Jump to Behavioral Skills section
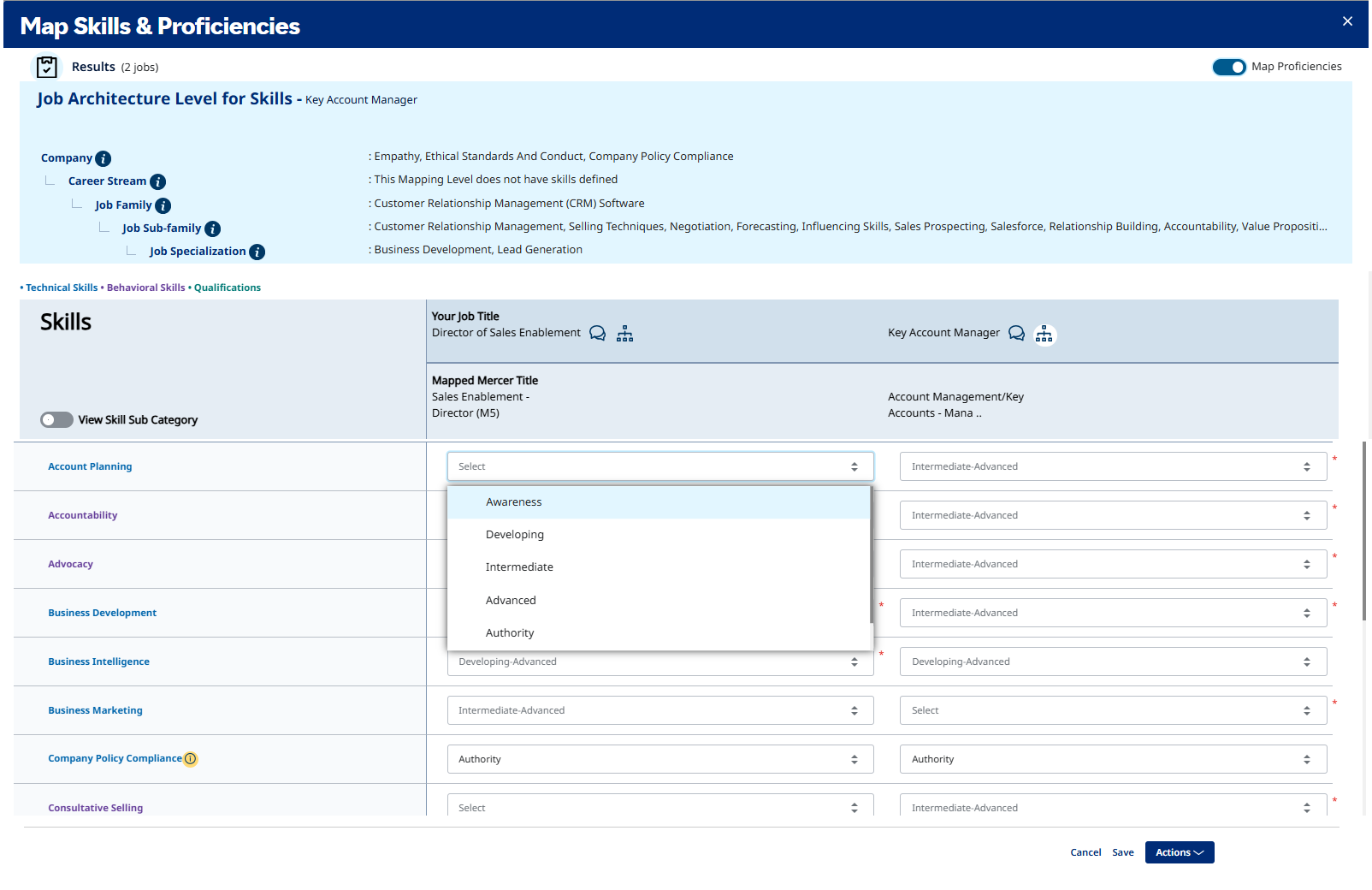 [145, 288]
